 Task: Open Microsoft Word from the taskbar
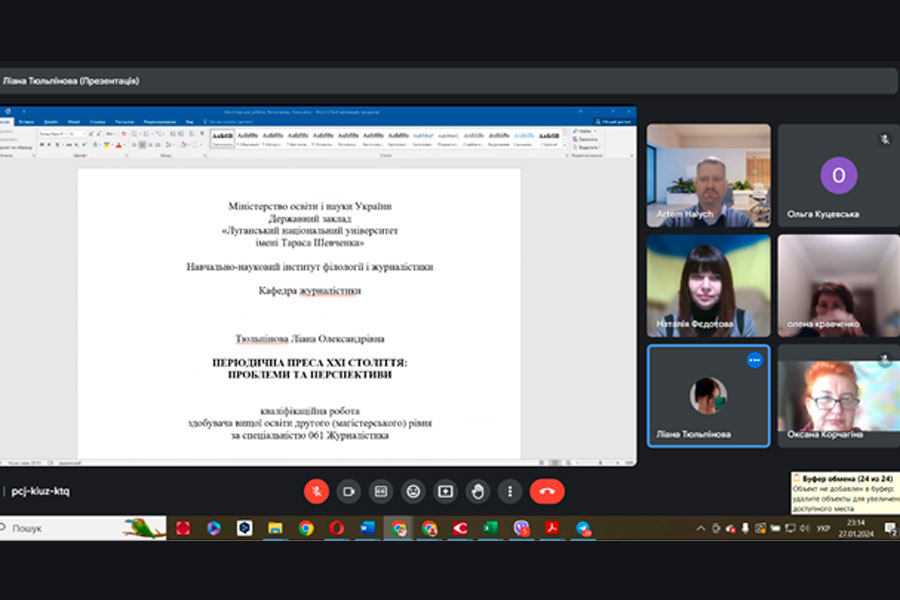click(x=367, y=528)
